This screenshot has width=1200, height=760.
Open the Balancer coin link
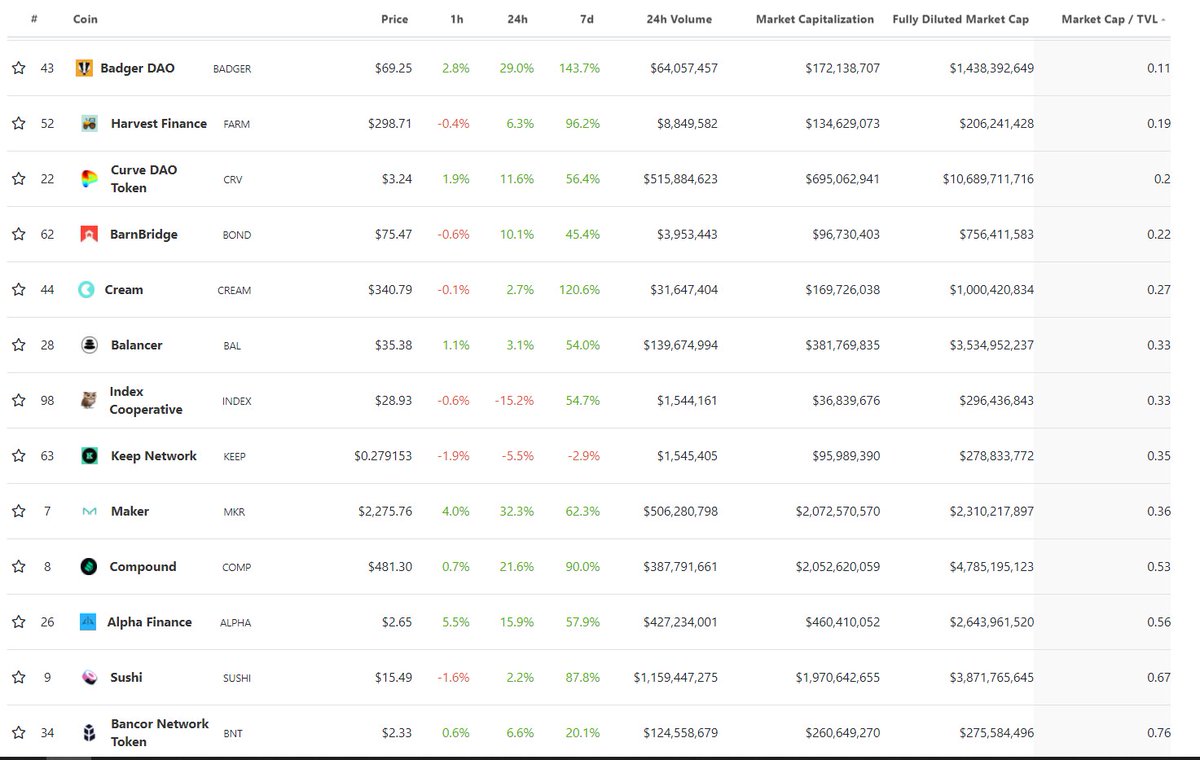(x=136, y=345)
